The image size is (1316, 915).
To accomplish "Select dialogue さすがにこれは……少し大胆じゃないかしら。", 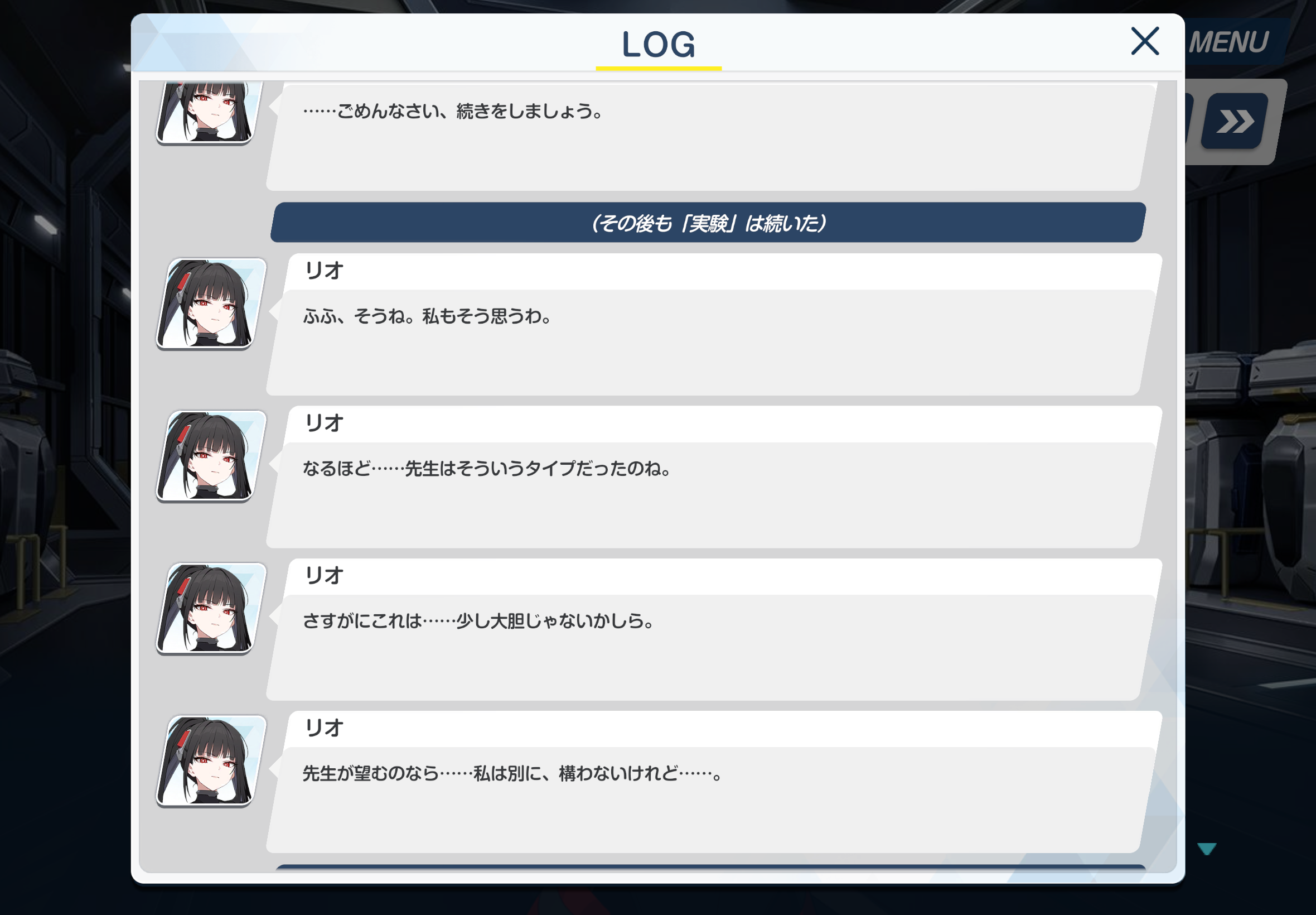I will tap(478, 621).
